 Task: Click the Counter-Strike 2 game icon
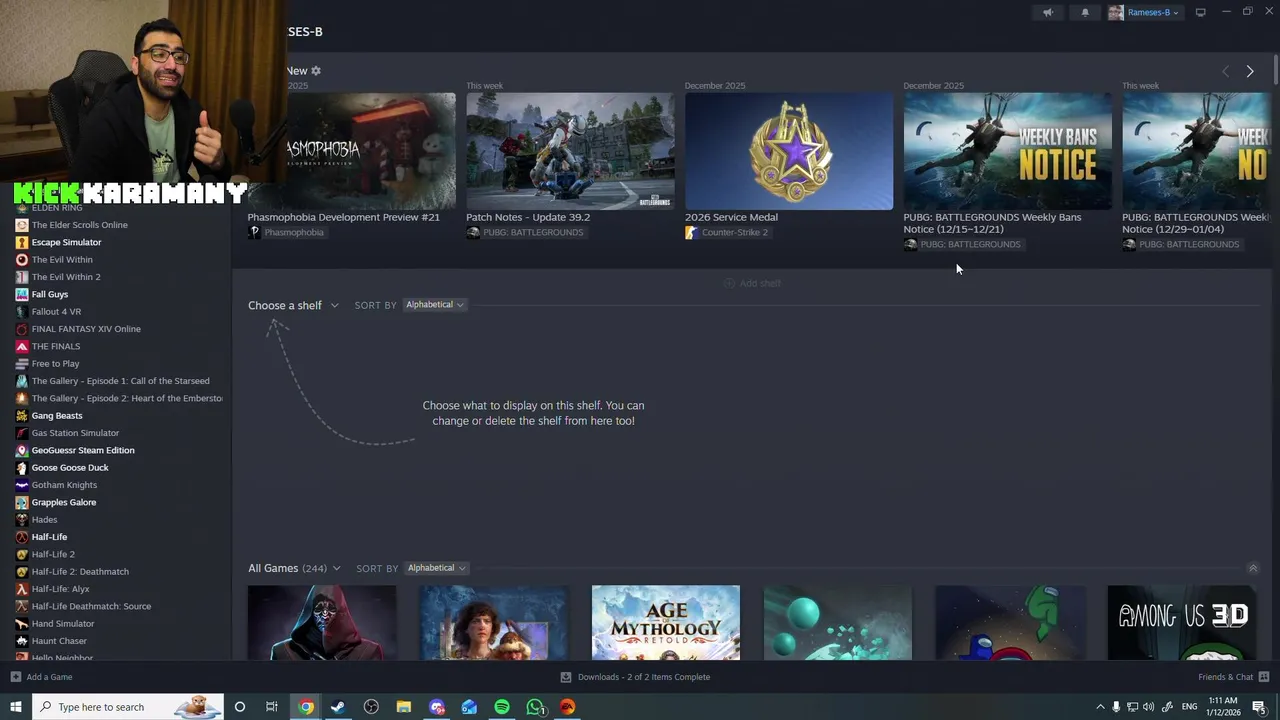[x=691, y=232]
